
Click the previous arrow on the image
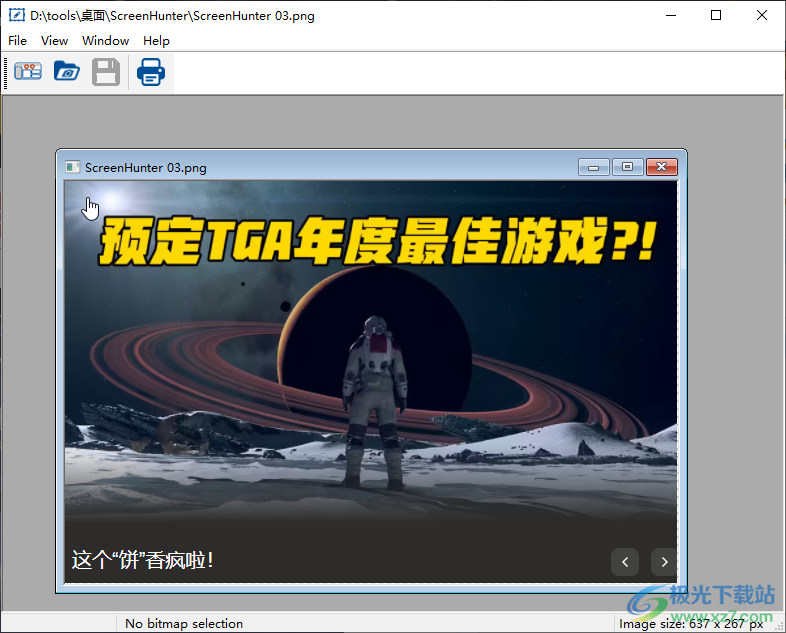coord(625,562)
